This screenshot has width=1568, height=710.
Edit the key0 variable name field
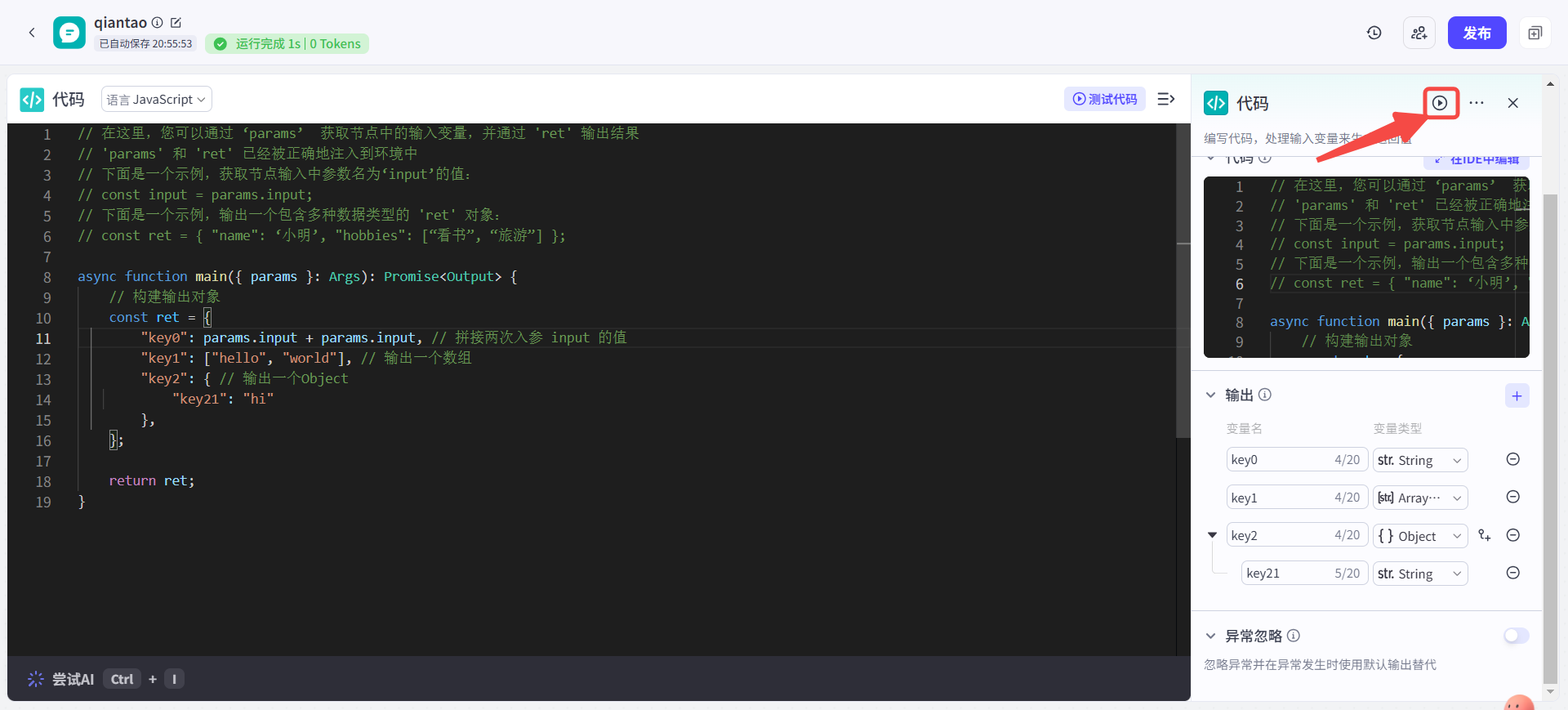click(x=1297, y=460)
